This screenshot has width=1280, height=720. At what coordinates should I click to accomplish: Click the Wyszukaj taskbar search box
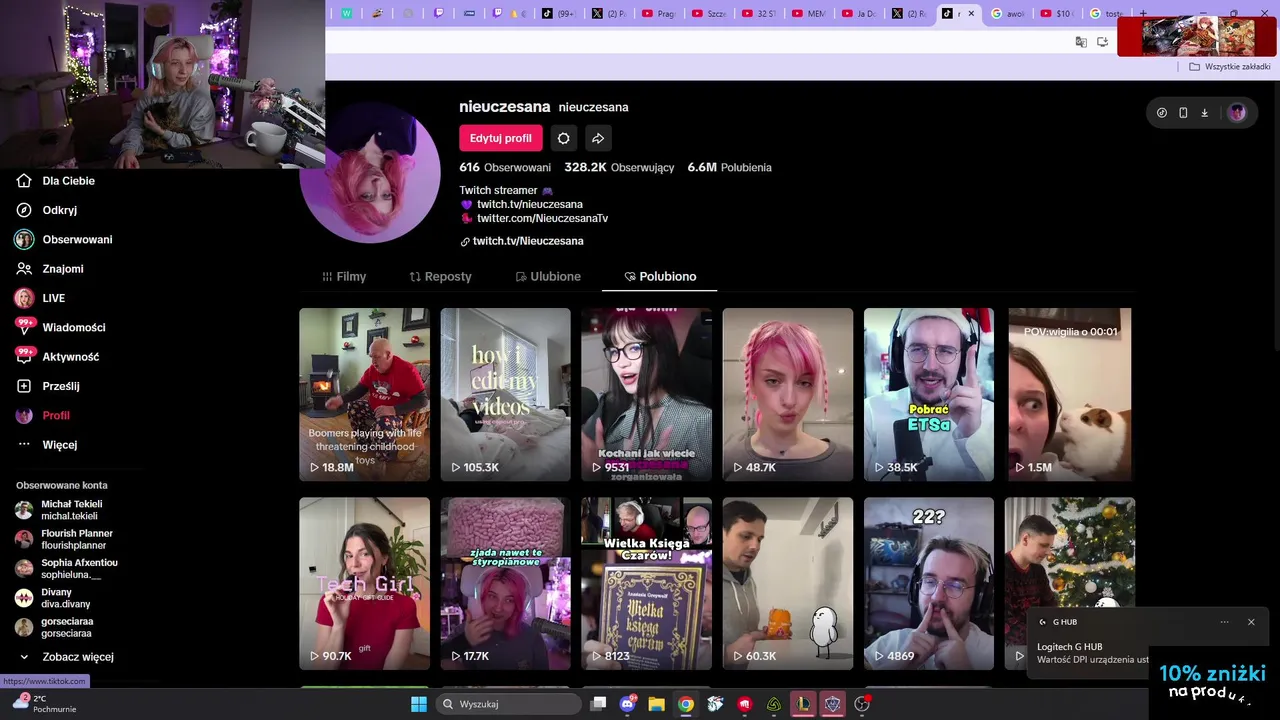(509, 704)
